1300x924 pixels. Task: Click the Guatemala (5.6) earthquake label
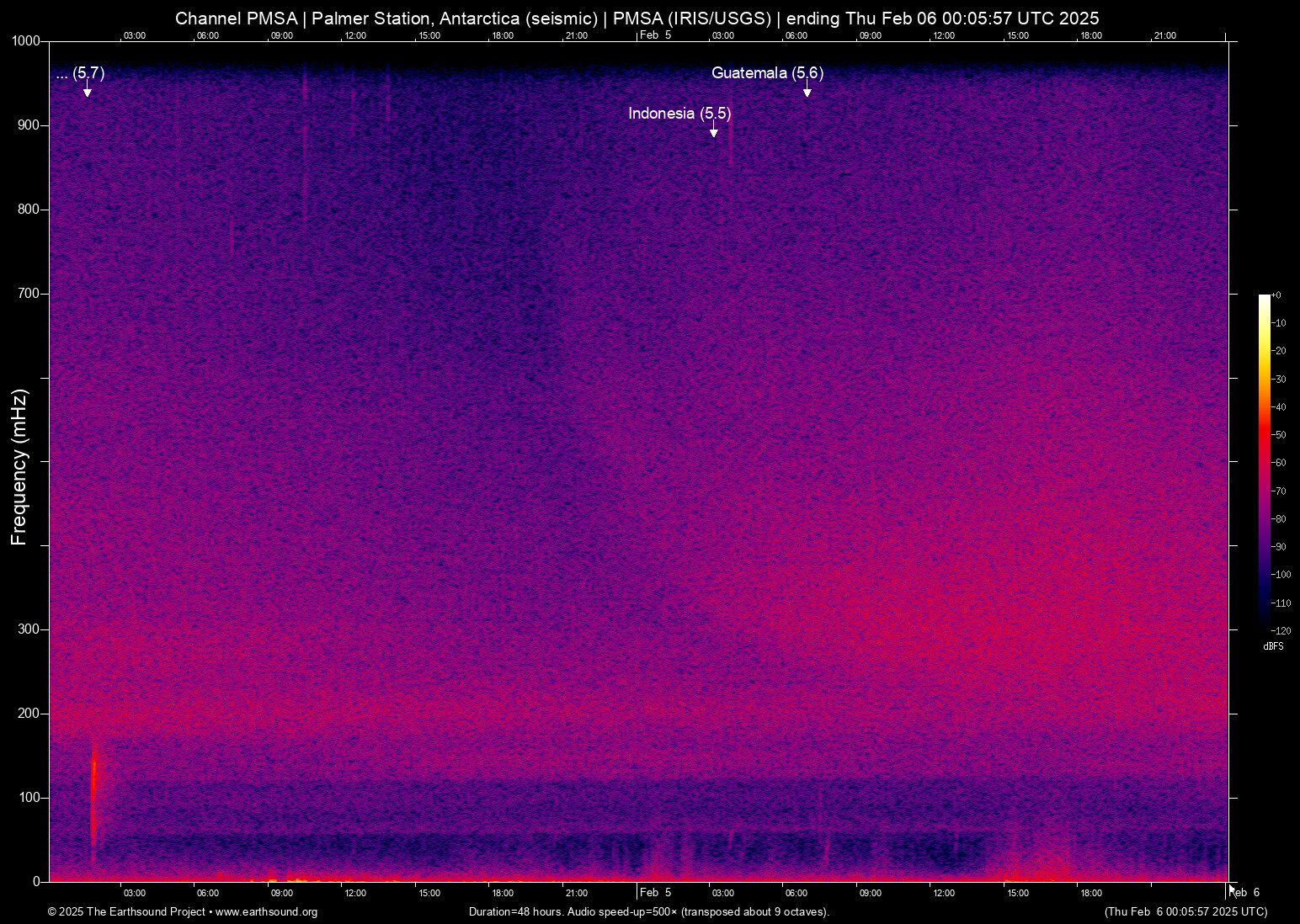767,73
